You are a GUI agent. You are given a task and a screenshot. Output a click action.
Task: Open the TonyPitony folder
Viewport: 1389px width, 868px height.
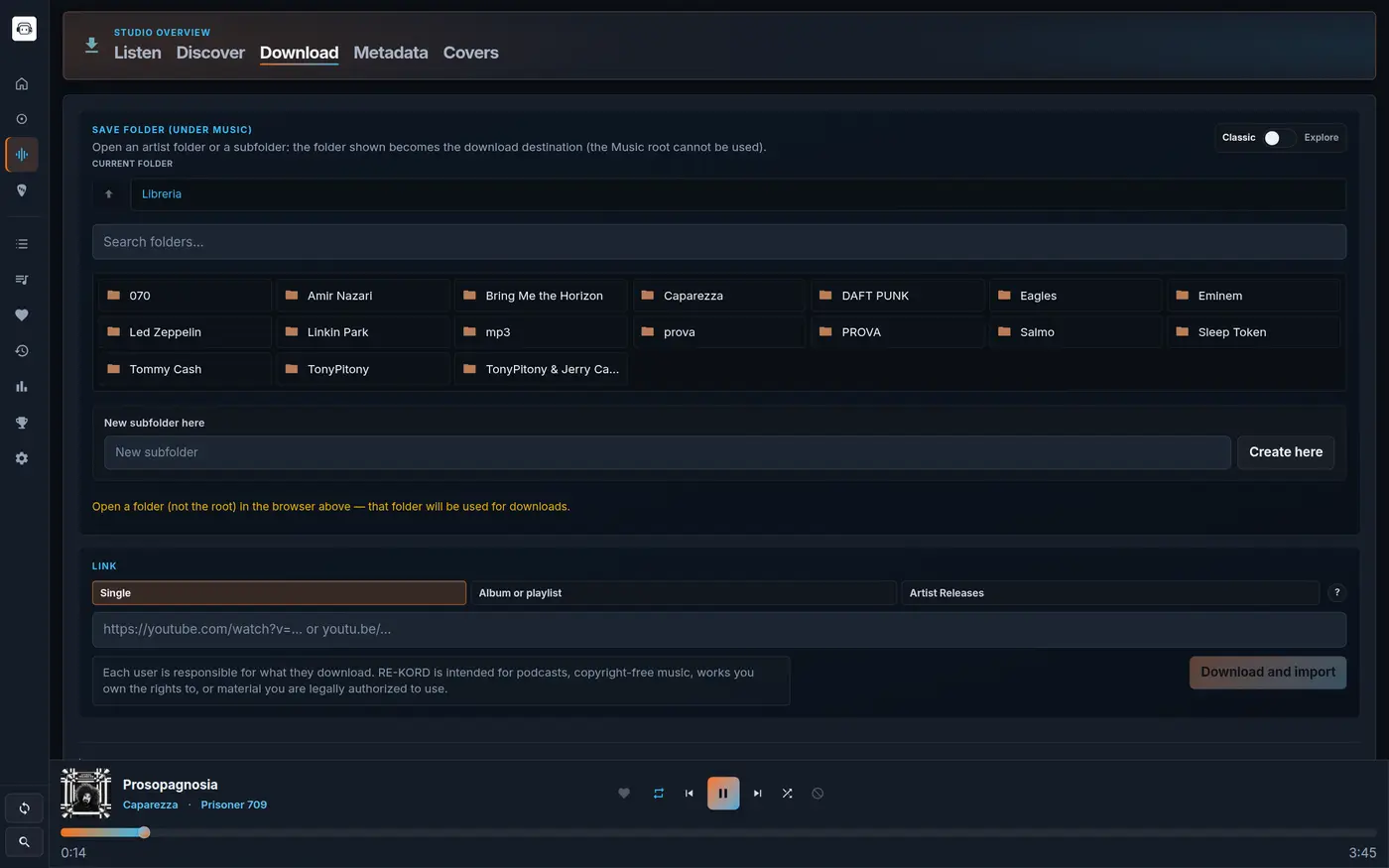[x=363, y=369]
